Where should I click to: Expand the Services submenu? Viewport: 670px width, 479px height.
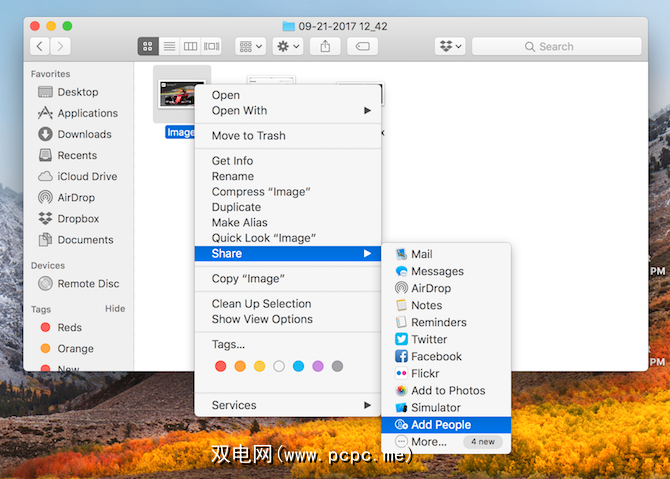[x=288, y=405]
